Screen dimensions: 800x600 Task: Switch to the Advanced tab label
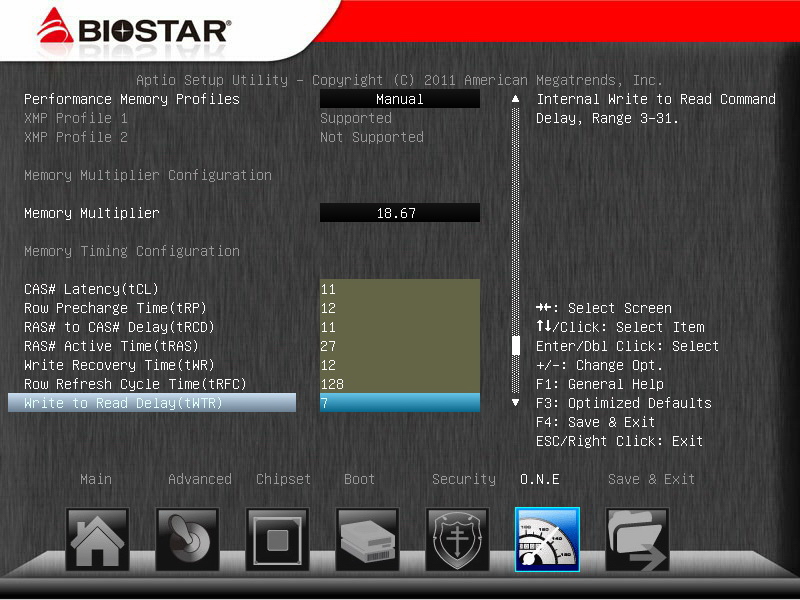coord(199,479)
